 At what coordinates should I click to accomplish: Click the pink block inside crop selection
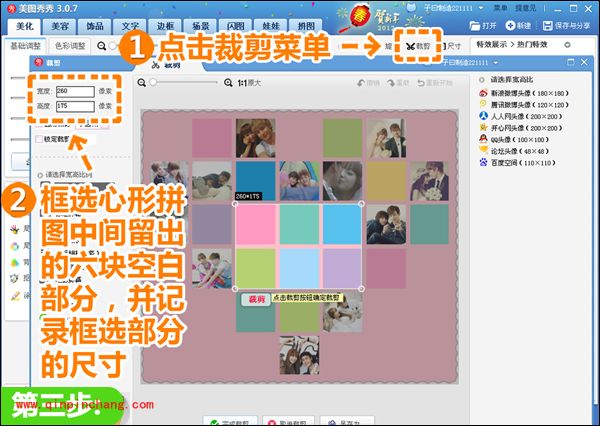click(x=255, y=224)
